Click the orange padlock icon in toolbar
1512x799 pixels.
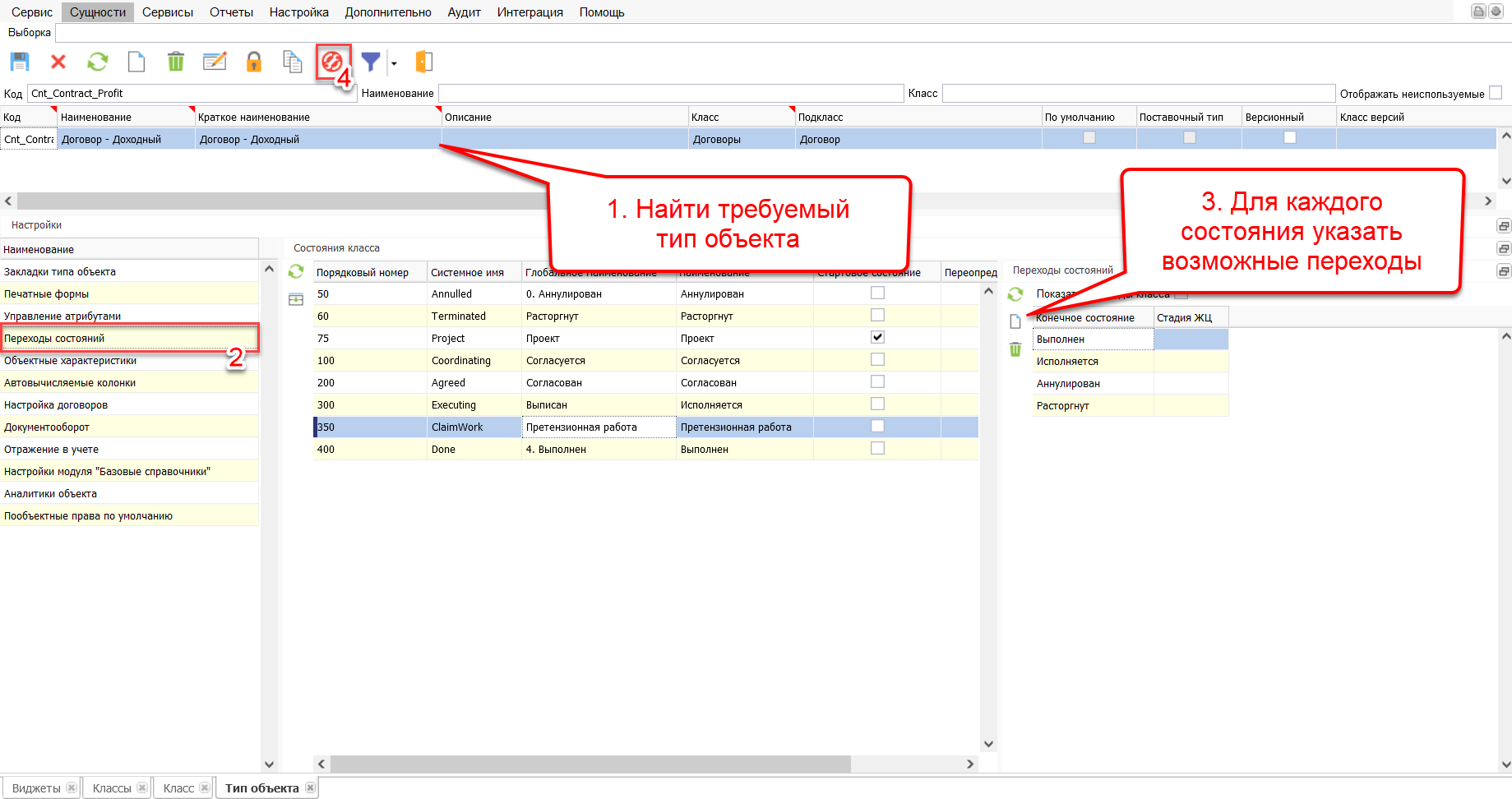tap(254, 62)
